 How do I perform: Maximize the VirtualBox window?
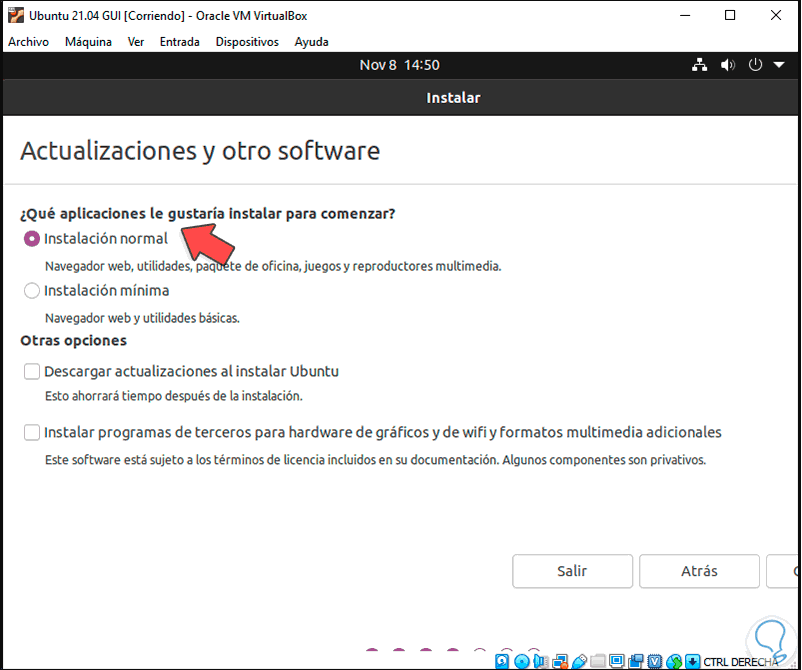[x=730, y=15]
